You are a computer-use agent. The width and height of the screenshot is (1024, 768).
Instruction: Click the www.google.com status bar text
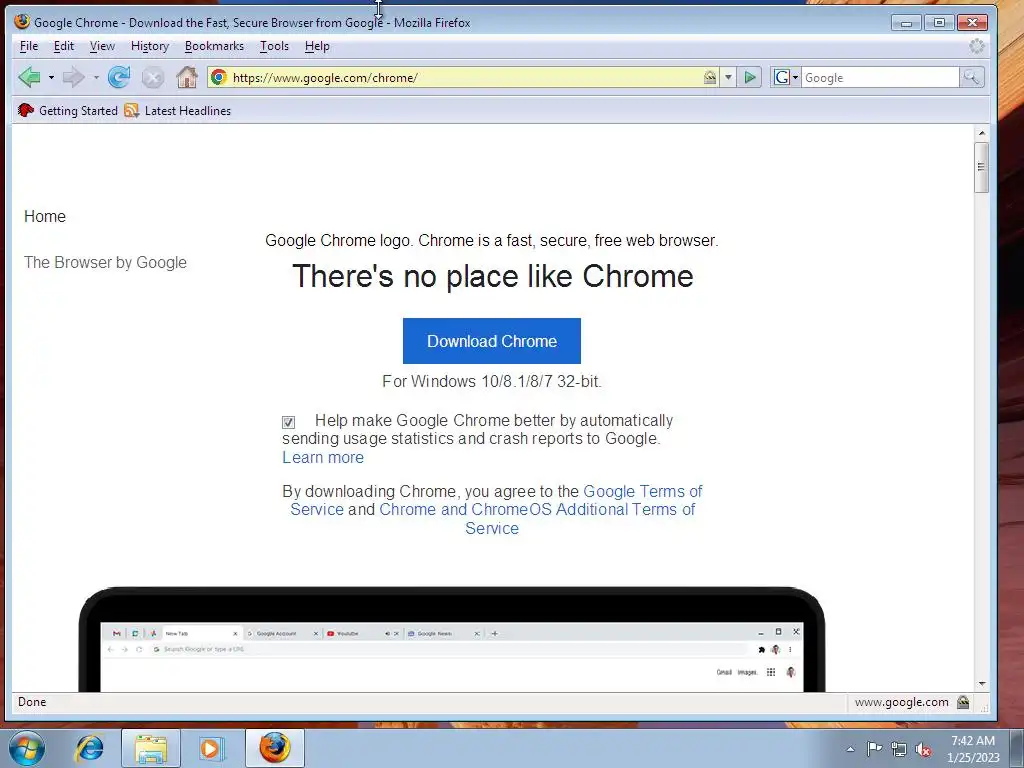point(901,702)
